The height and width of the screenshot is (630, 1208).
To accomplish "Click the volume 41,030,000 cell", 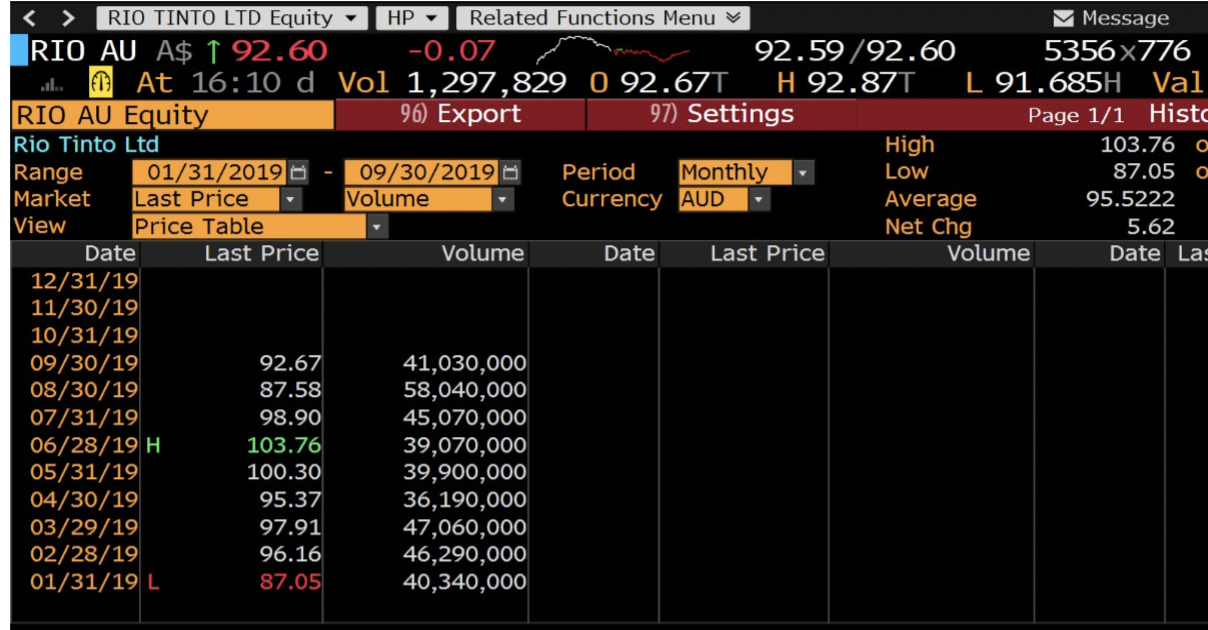I will click(x=465, y=363).
